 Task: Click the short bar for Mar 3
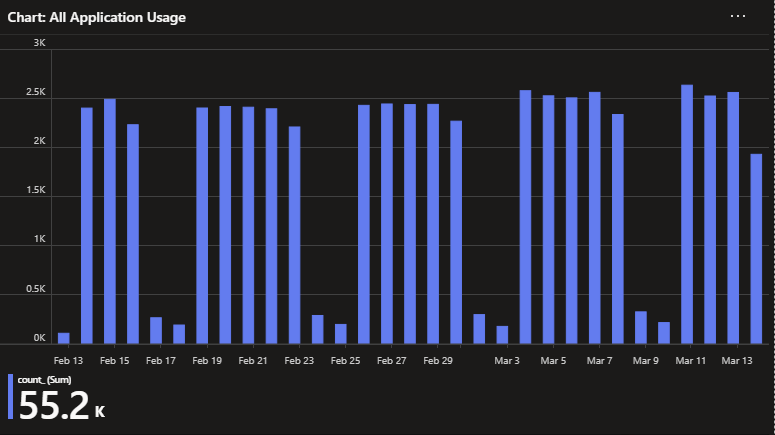[x=502, y=334]
